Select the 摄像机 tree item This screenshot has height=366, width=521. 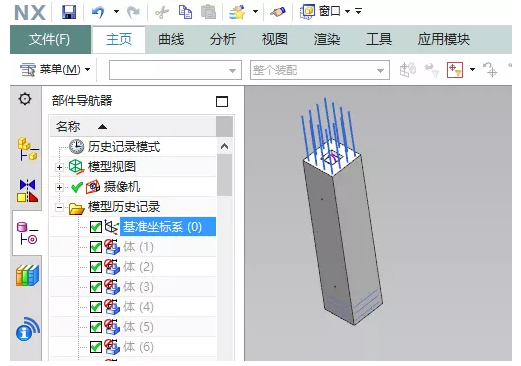(122, 187)
